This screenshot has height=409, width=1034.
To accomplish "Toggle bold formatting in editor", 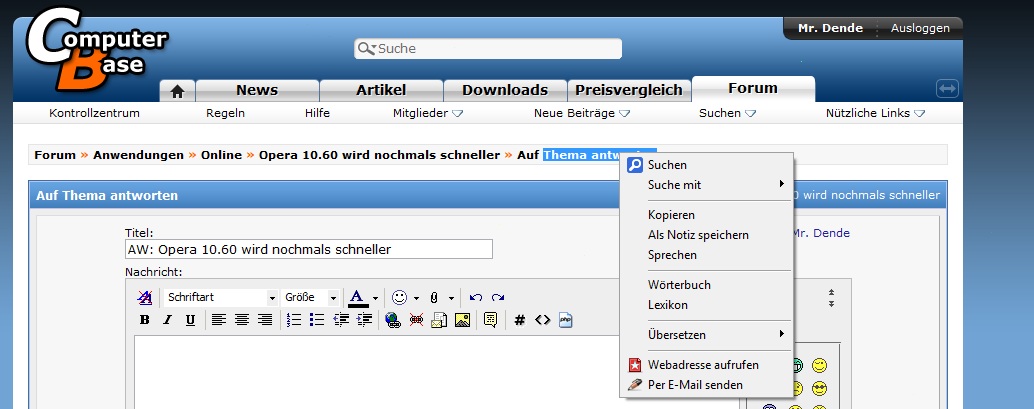I will tap(144, 321).
